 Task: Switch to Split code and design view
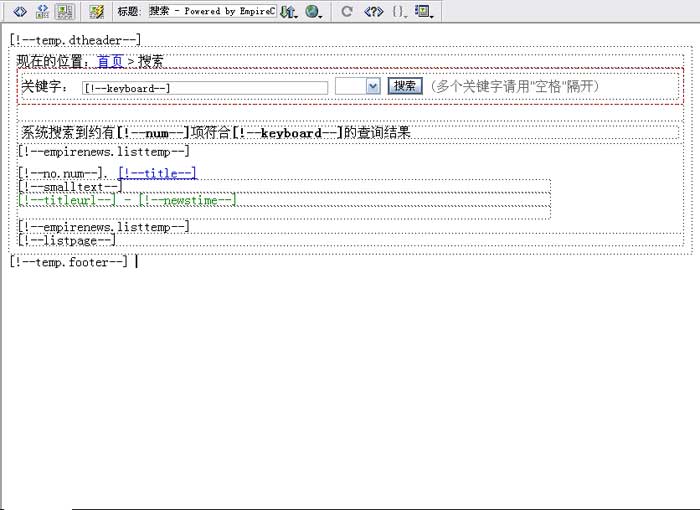42,12
